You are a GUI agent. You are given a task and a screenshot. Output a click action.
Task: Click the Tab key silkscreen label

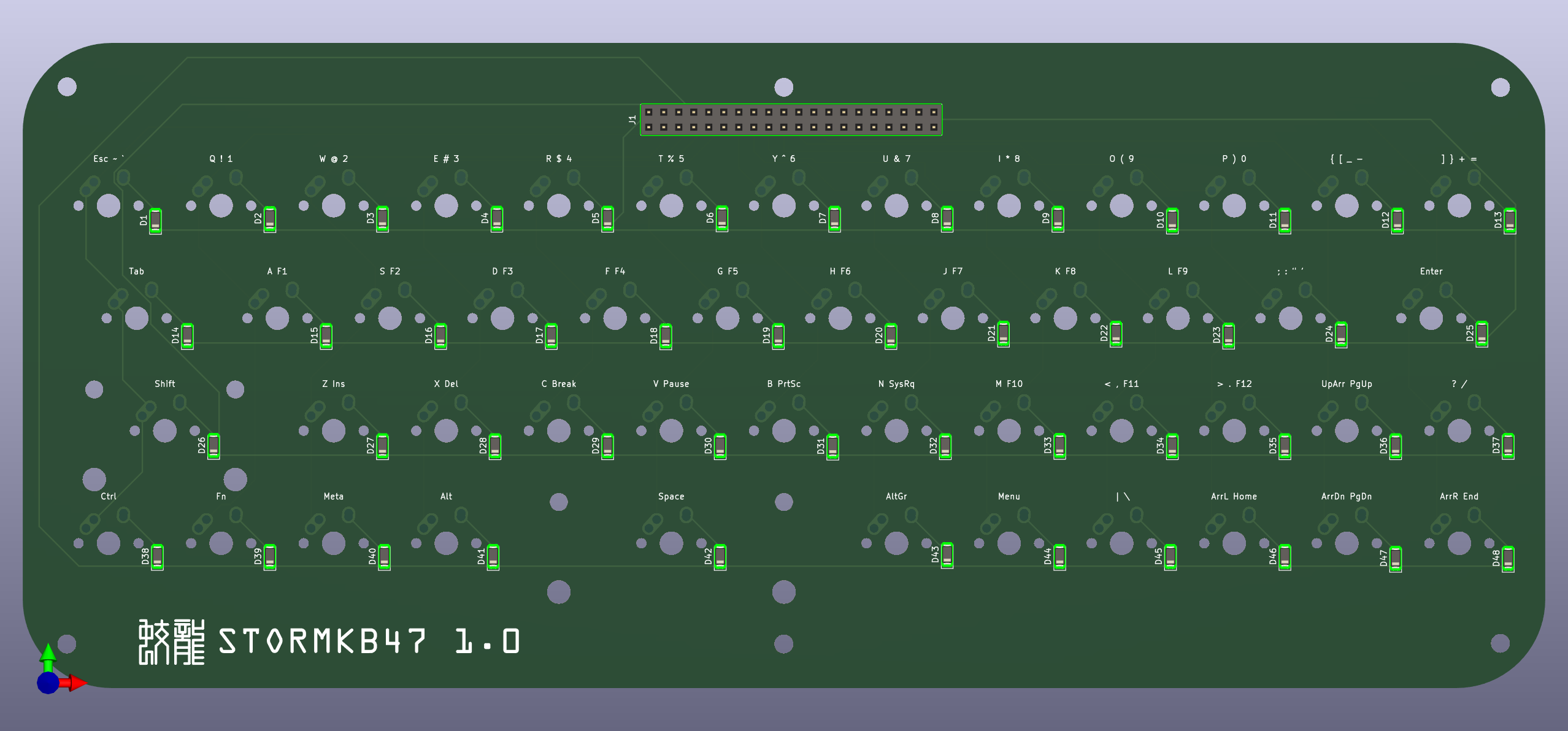136,271
